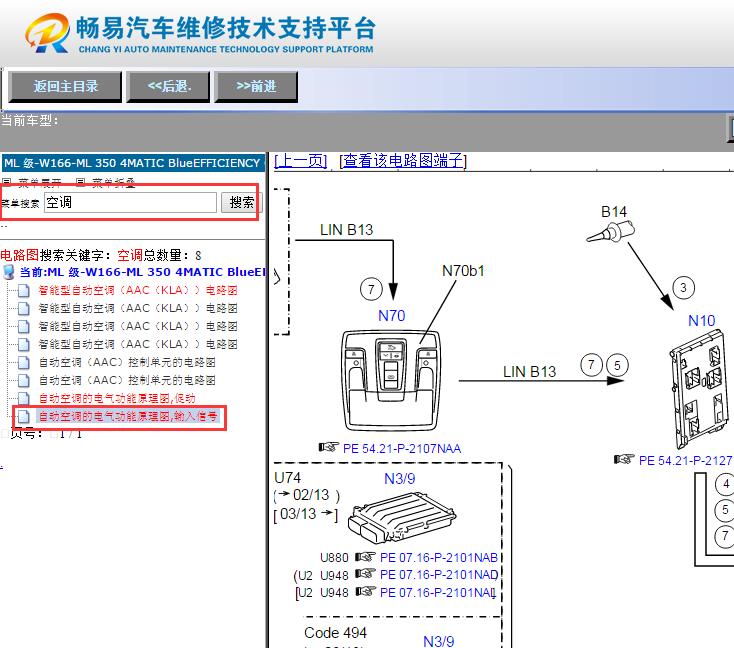734x648 pixels.
Task: Select tree root 当前:ML 级-W166-ML 350 4MATIC
Action: pos(143,272)
